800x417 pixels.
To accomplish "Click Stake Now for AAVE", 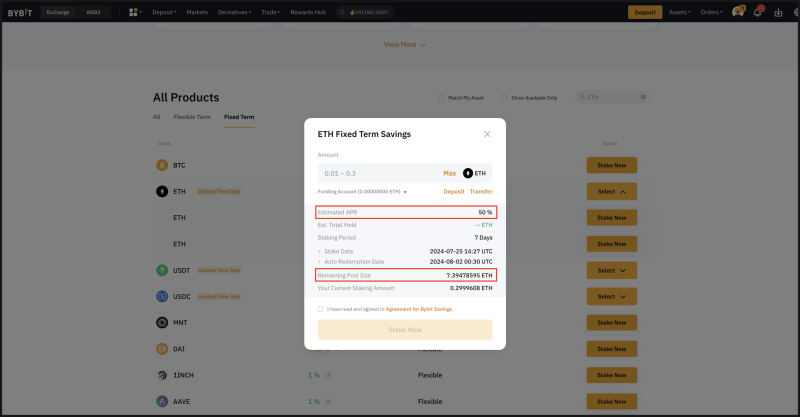I will click(612, 402).
